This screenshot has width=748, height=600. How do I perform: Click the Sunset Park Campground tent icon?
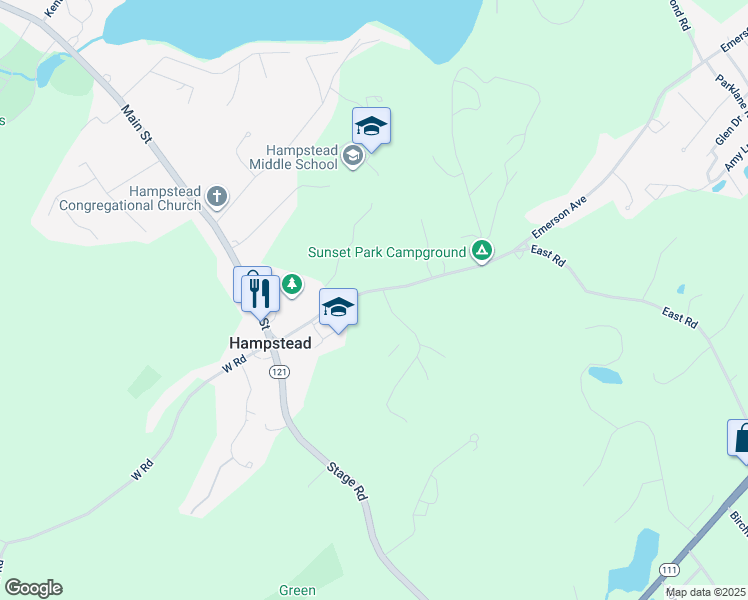482,250
